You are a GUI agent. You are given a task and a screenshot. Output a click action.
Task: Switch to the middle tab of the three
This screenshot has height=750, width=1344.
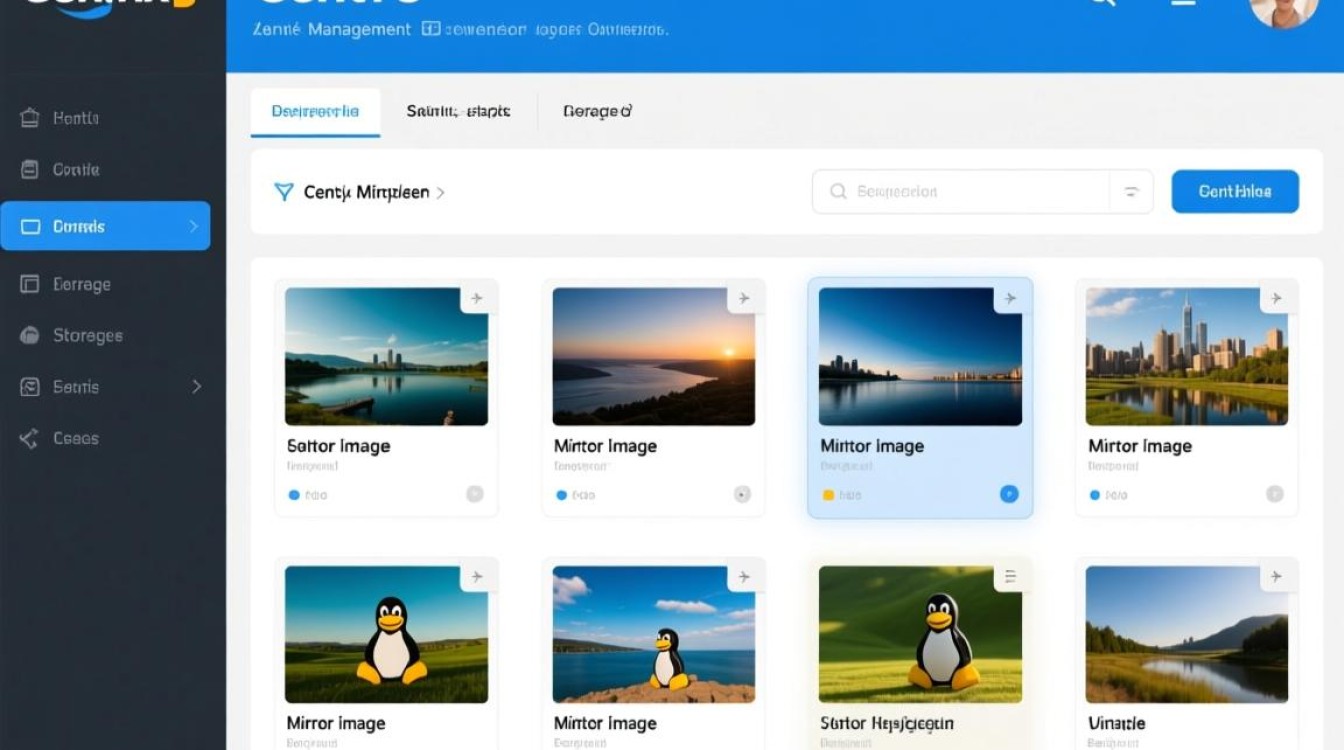(x=458, y=112)
